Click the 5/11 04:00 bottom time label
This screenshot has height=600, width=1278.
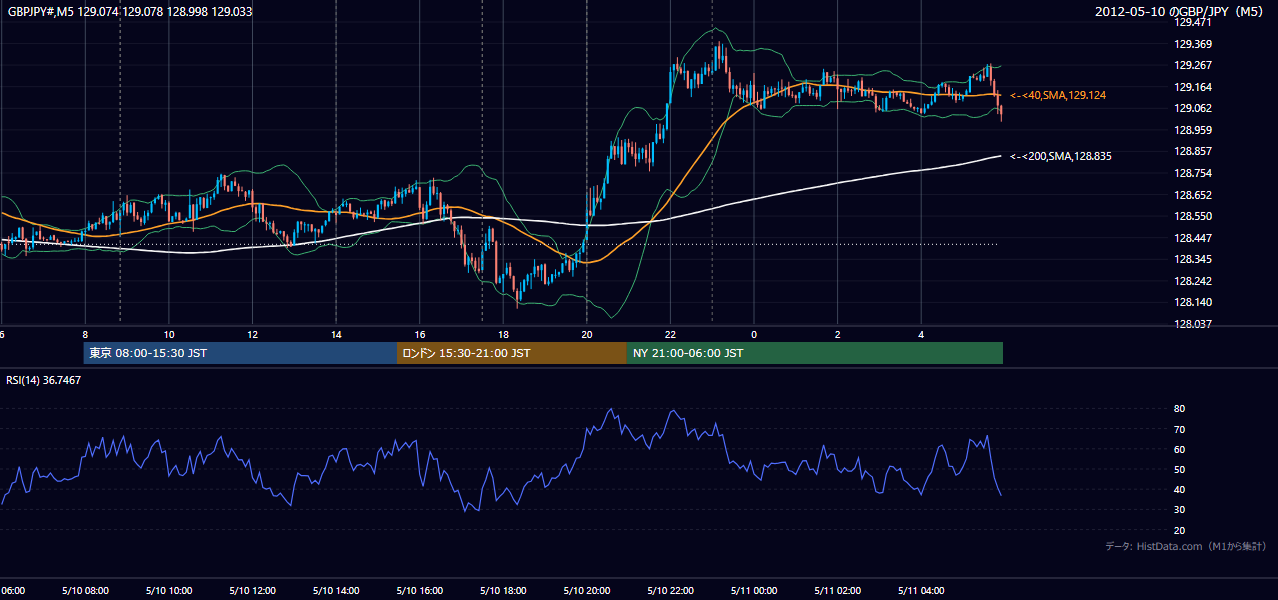coord(921,591)
